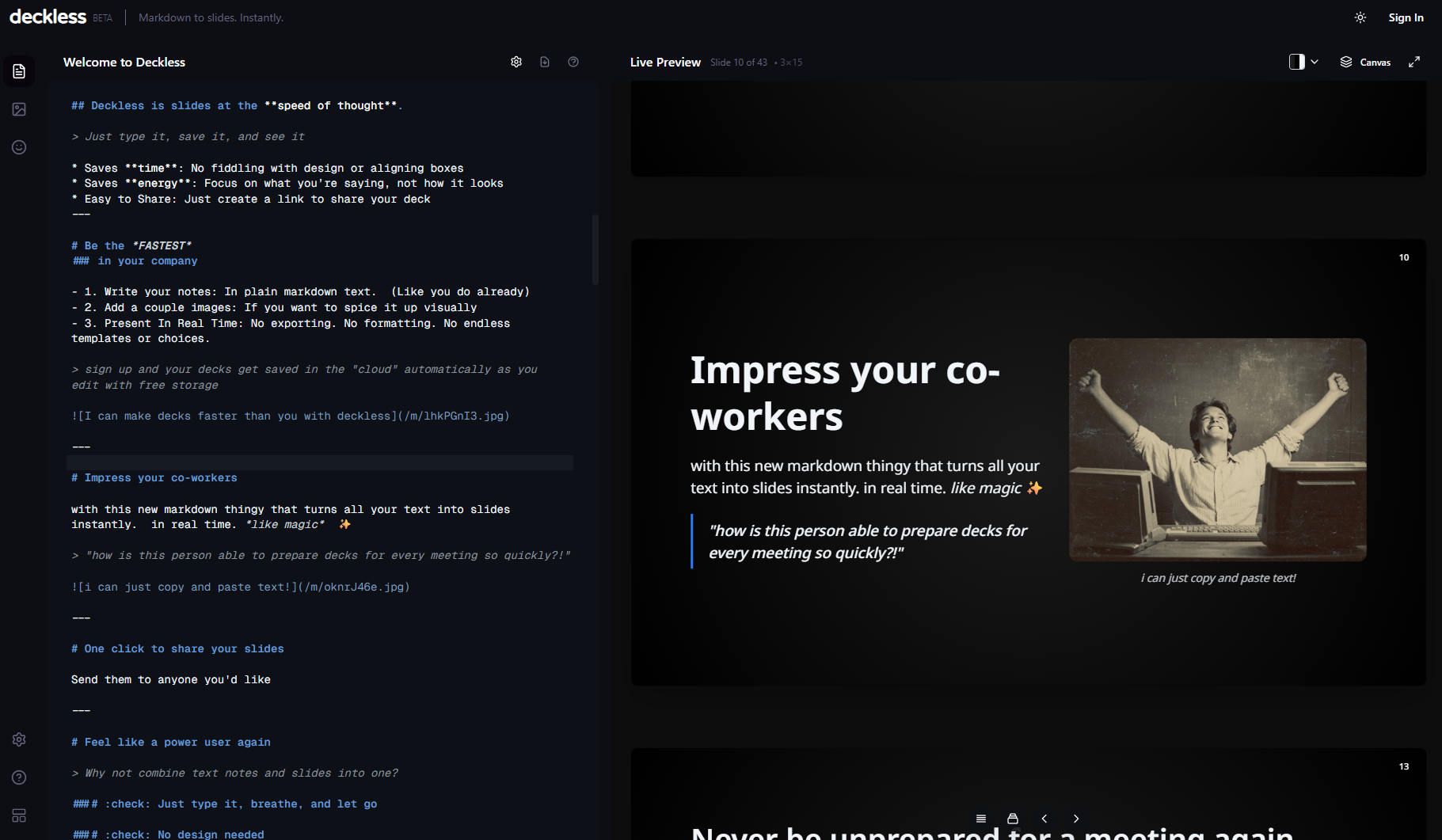Open the editor help question icon
The height and width of the screenshot is (840, 1442).
point(573,62)
